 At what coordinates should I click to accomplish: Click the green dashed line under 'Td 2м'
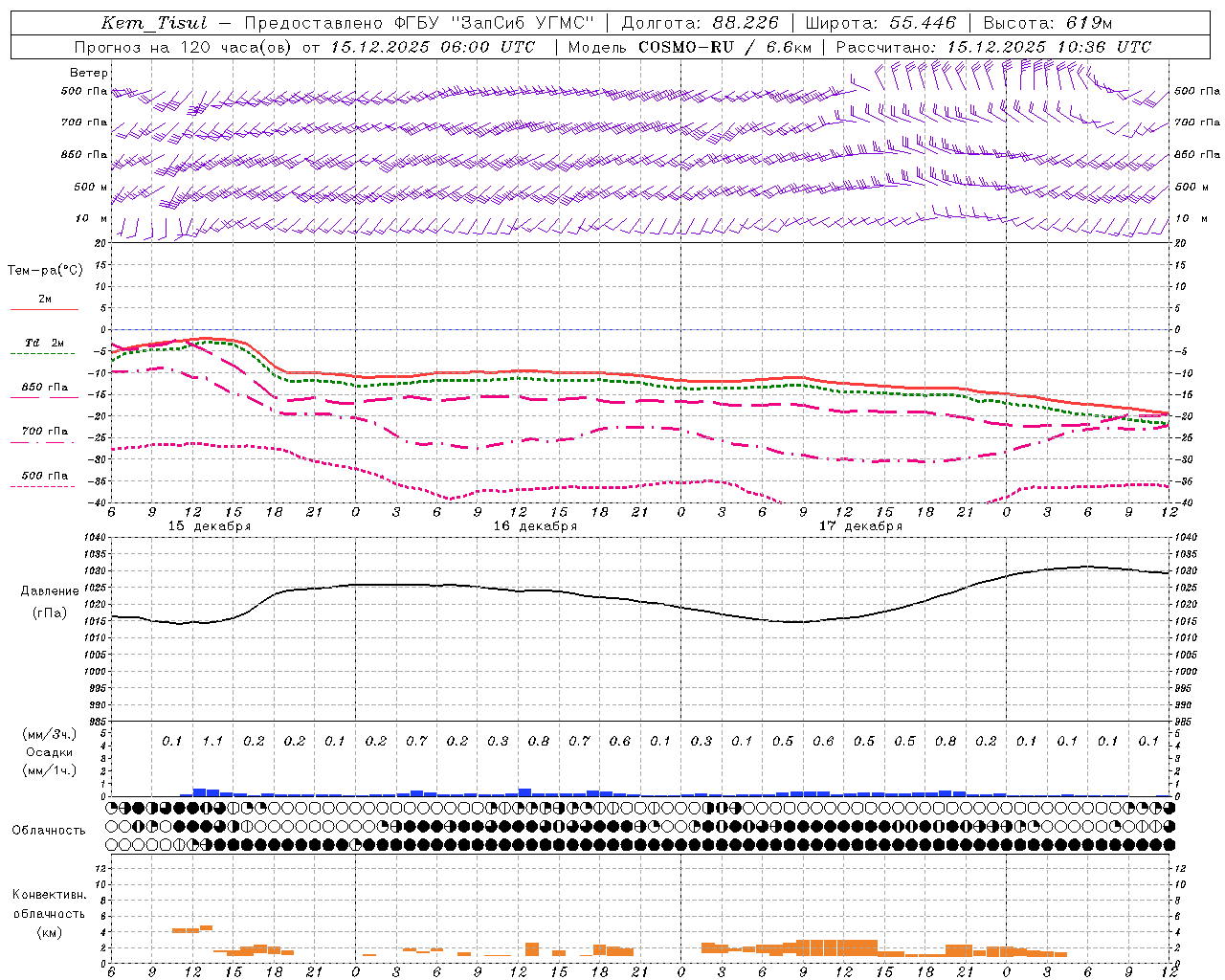pos(42,354)
